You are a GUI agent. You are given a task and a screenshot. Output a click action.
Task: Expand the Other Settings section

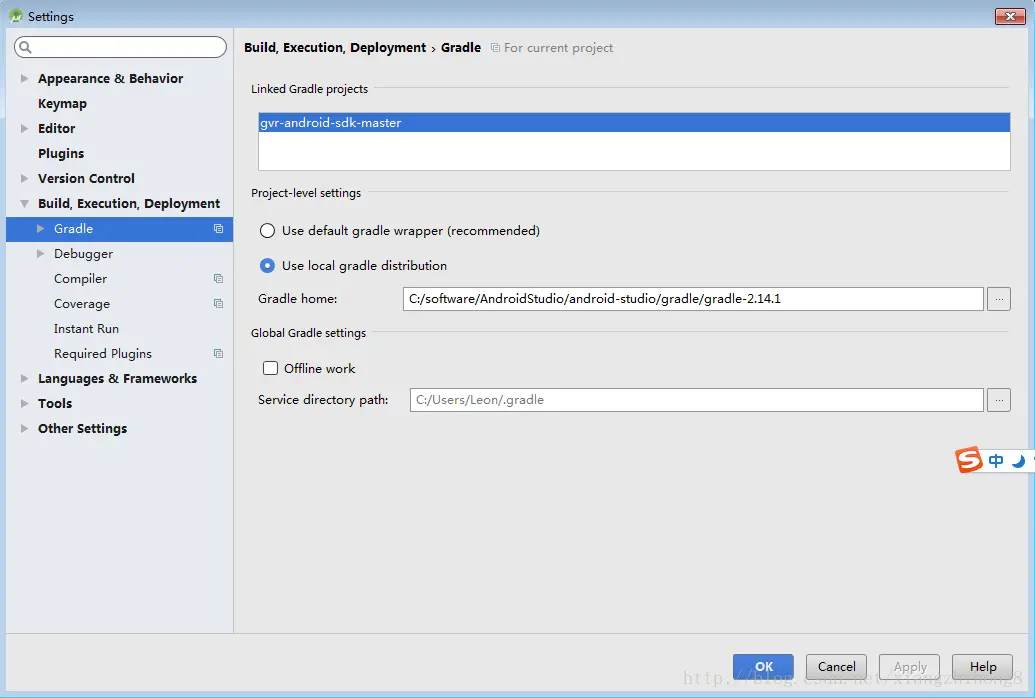24,429
